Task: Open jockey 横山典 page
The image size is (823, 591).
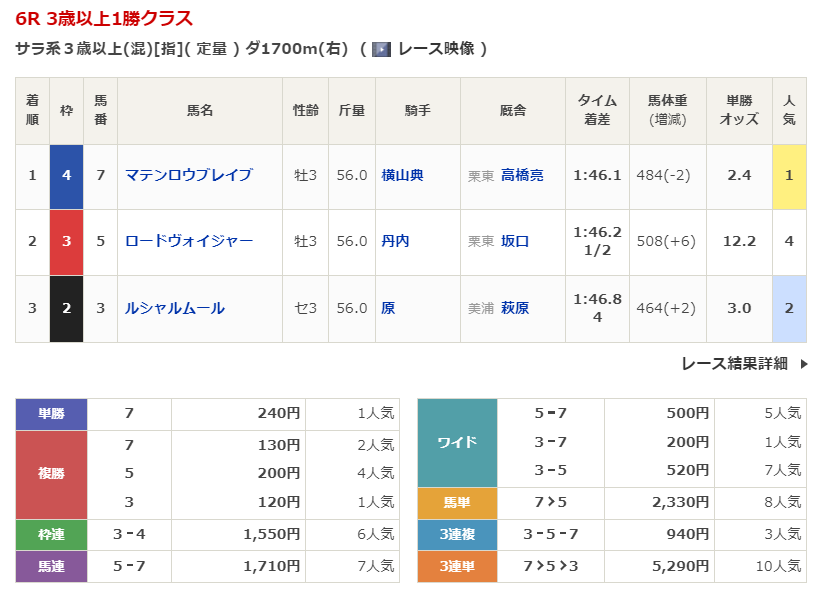Action: 402,175
